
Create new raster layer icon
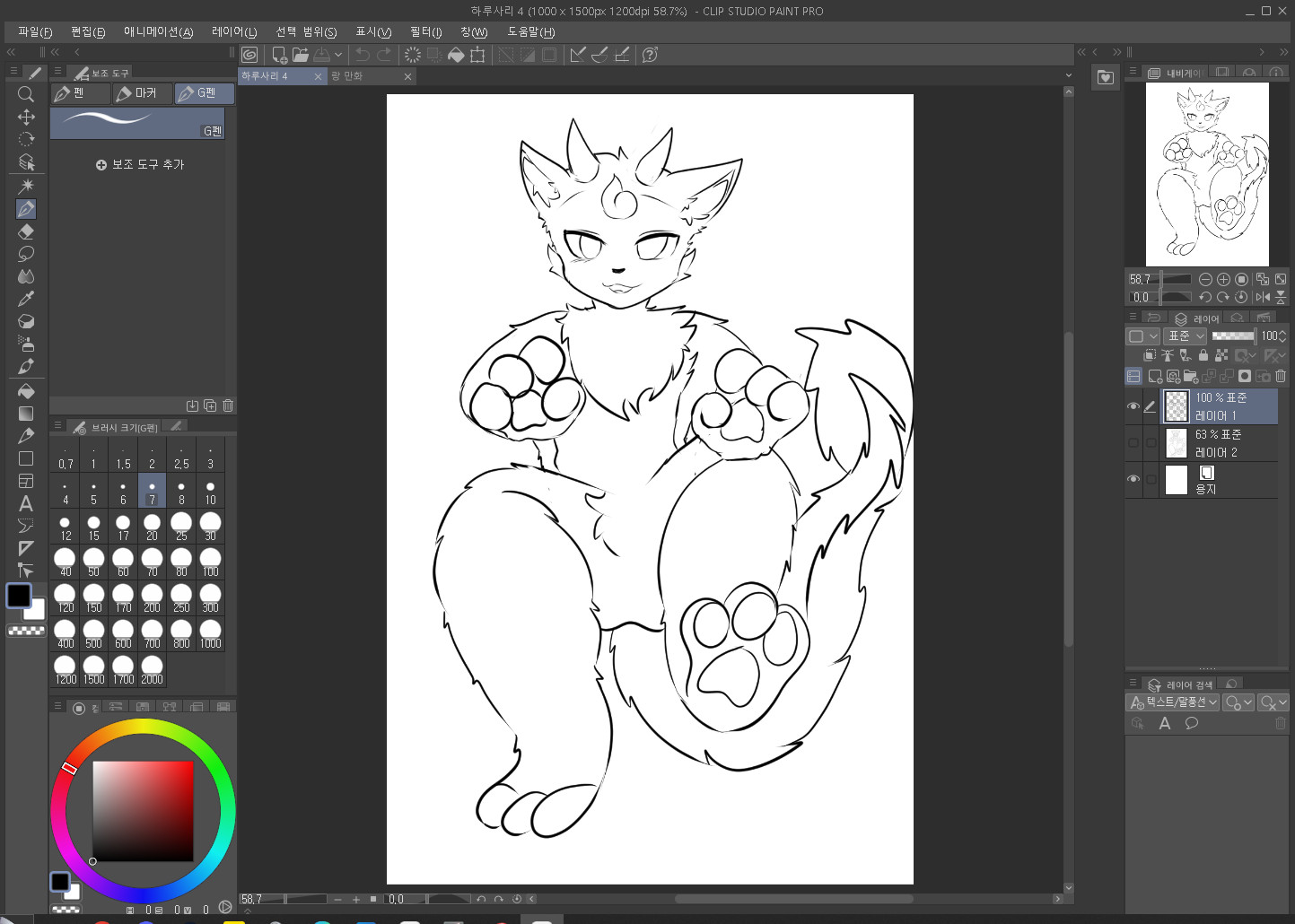click(1155, 376)
